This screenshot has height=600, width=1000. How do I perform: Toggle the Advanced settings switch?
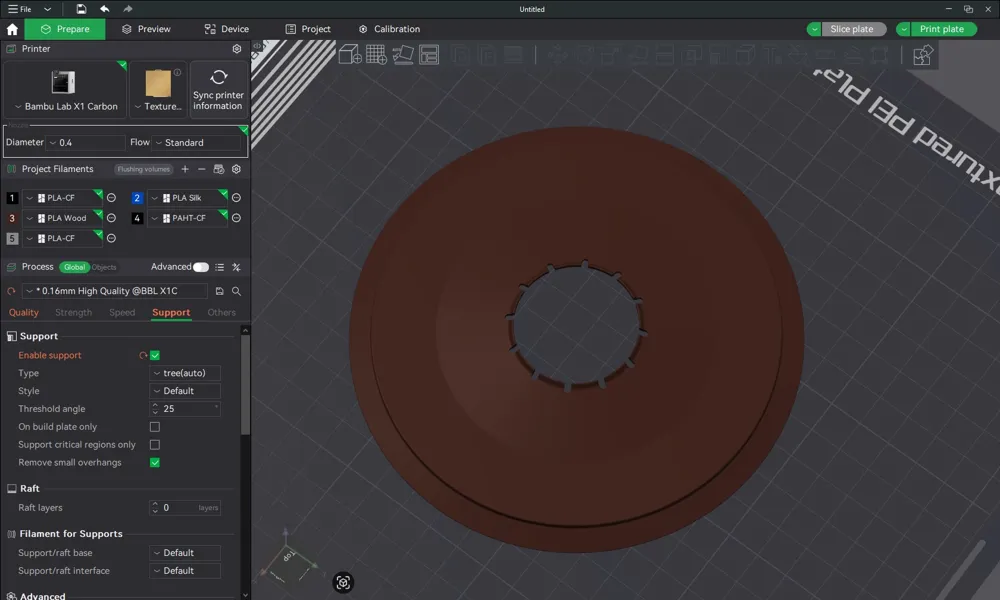click(x=201, y=267)
